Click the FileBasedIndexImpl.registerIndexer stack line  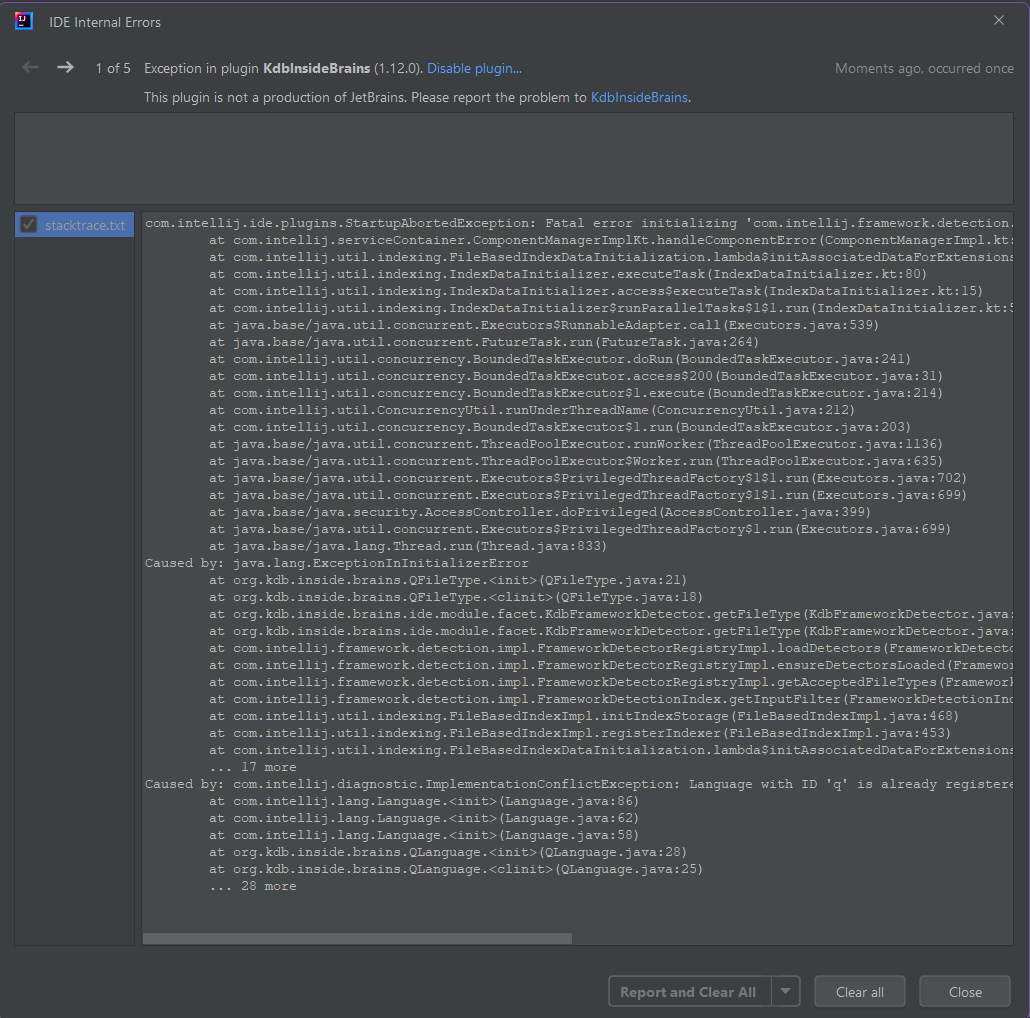(x=580, y=733)
